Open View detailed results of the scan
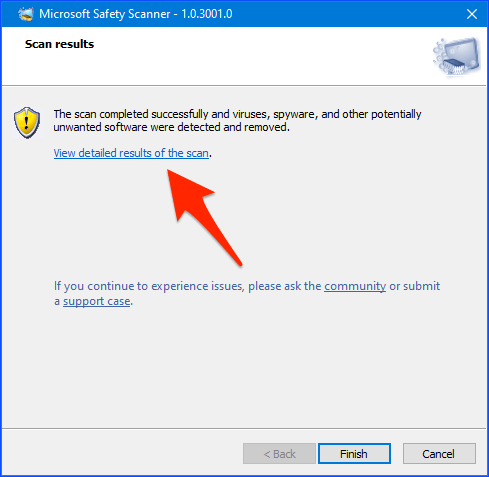This screenshot has height=477, width=489. click(x=131, y=153)
